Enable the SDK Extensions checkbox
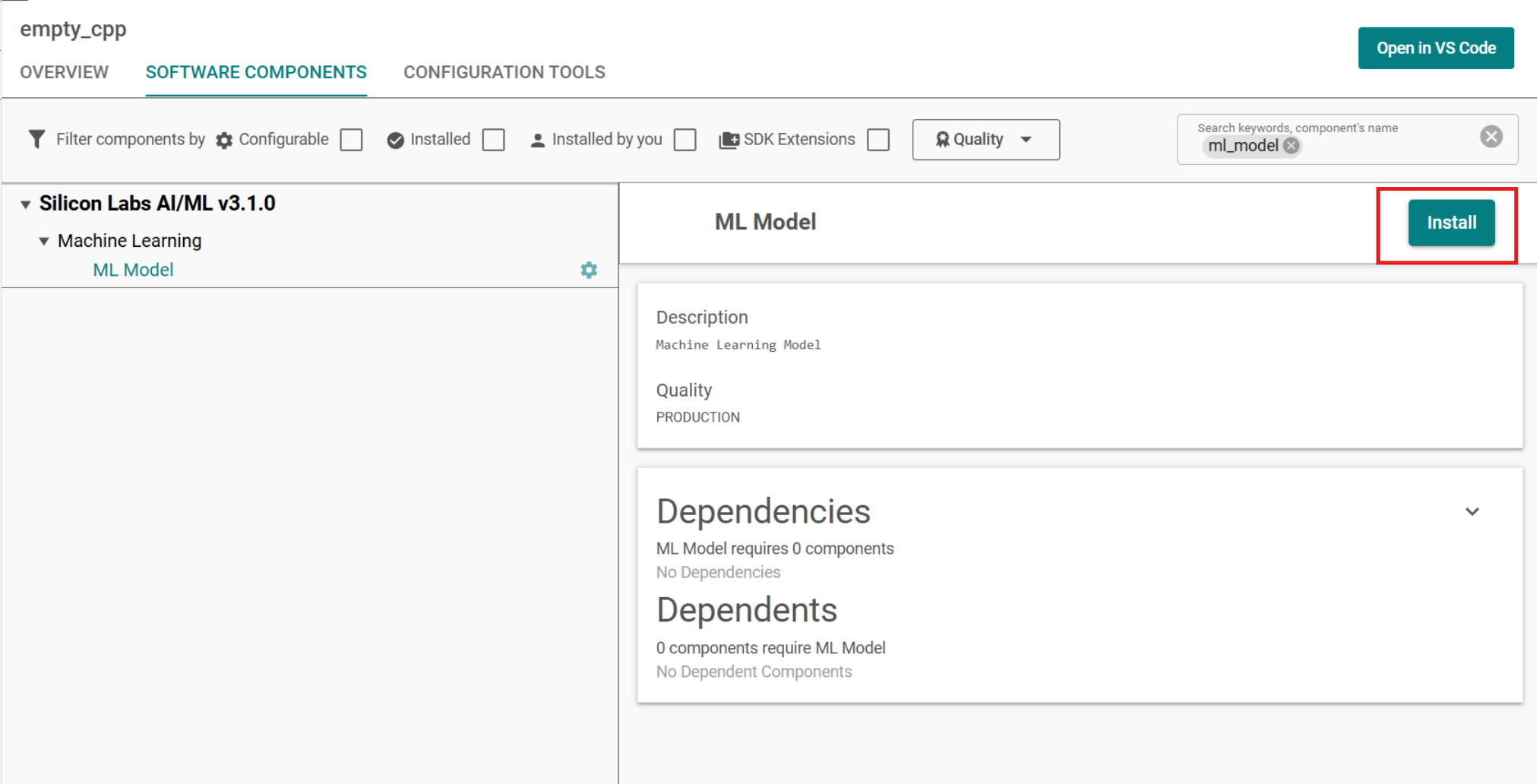Viewport: 1537px width, 784px height. coord(878,140)
